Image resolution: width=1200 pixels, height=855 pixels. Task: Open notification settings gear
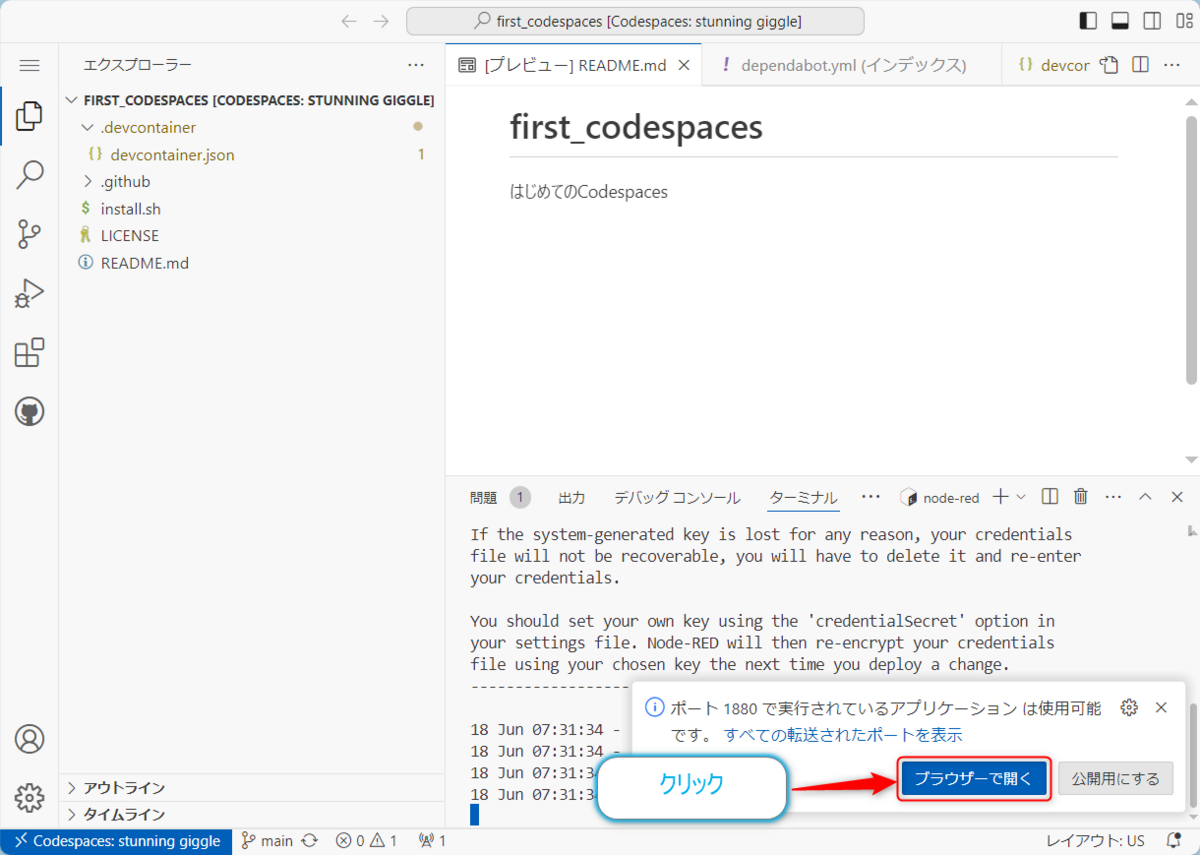click(1129, 708)
